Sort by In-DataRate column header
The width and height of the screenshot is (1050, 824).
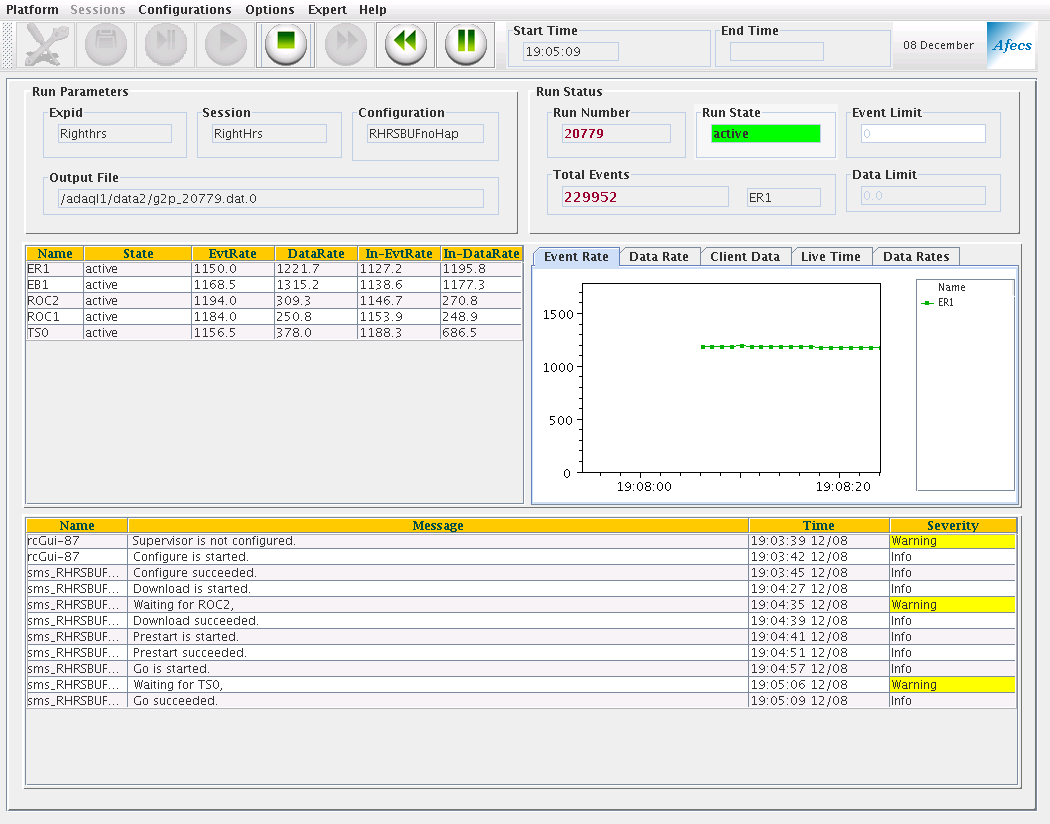481,253
